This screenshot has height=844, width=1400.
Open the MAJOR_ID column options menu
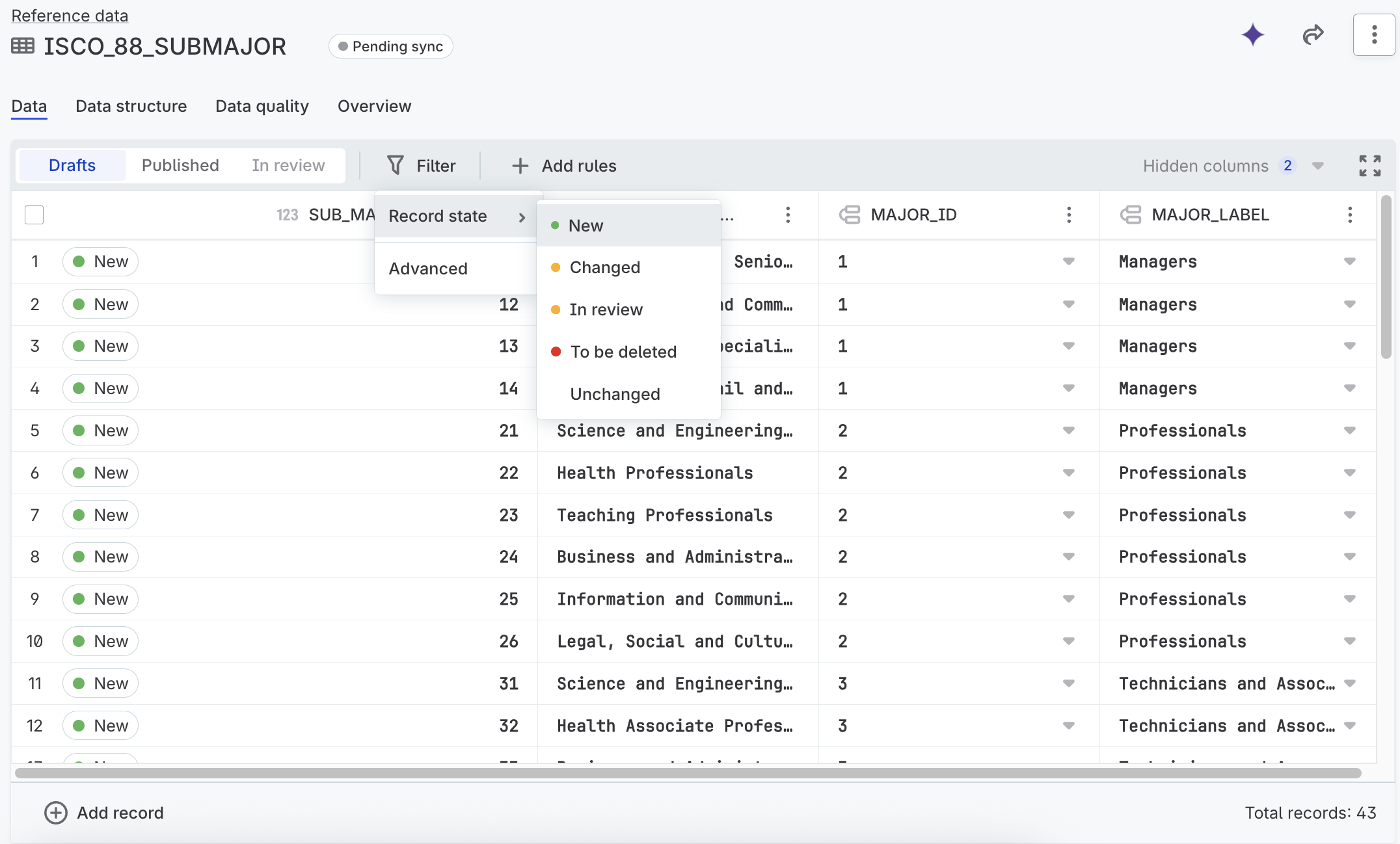[1069, 215]
